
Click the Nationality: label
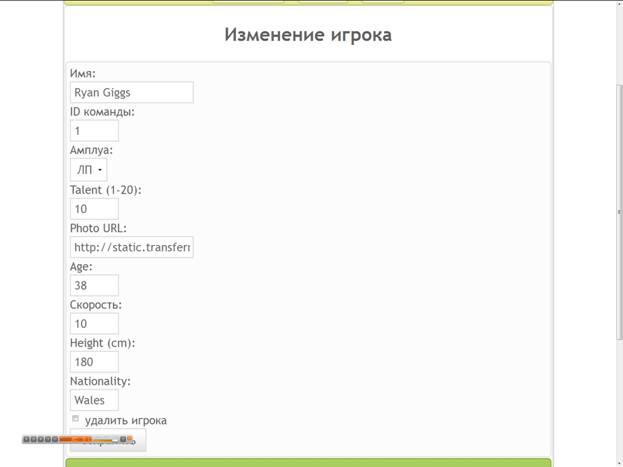coord(100,381)
